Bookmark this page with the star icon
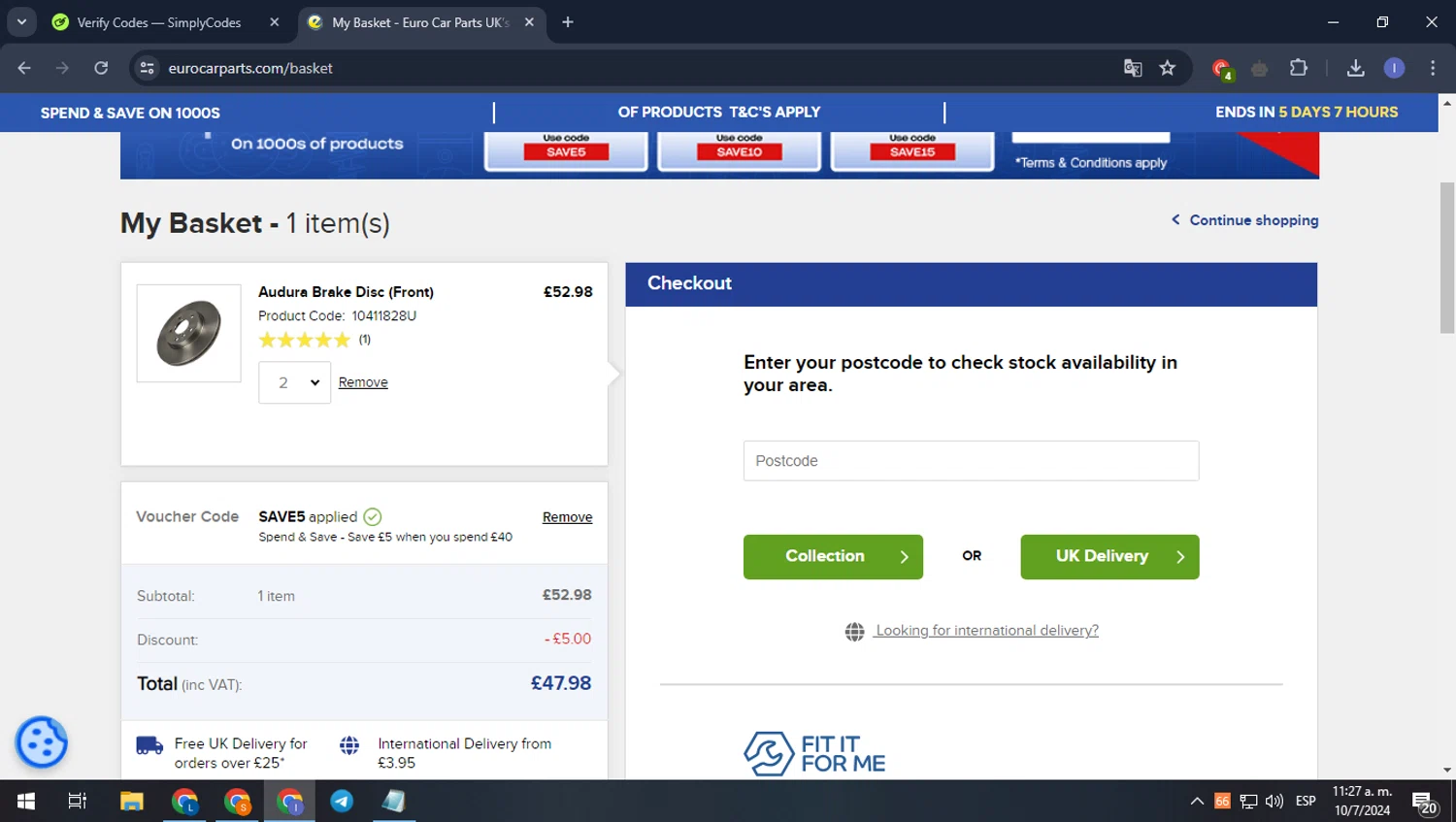 (x=1168, y=68)
